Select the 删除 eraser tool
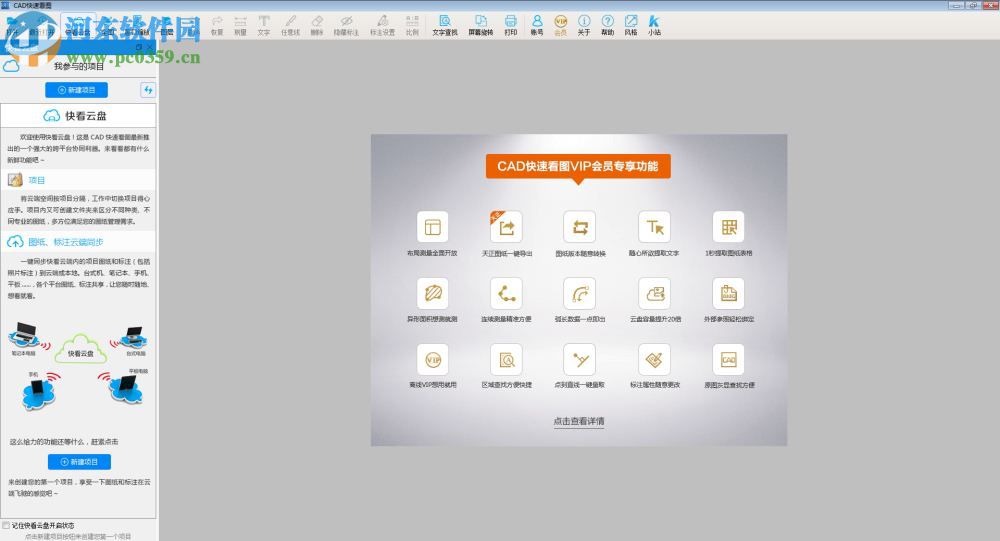1000x541 pixels. pos(317,26)
